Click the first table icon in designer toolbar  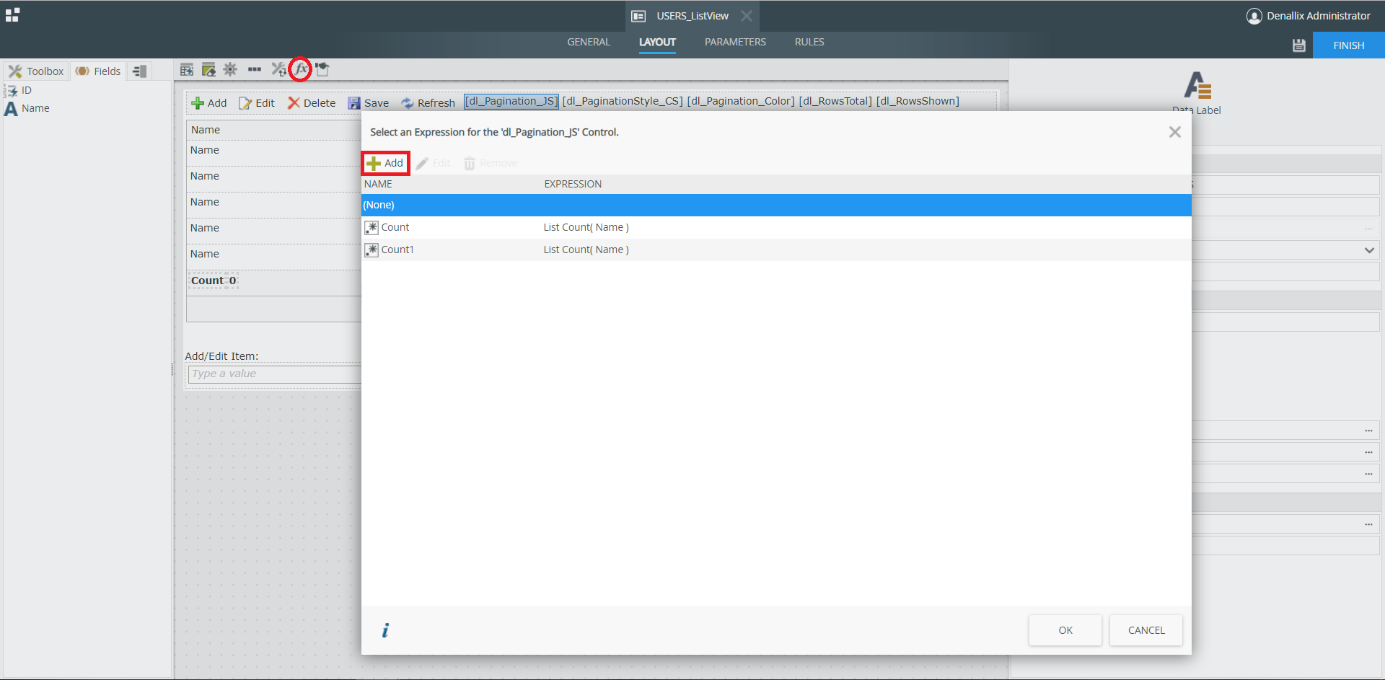pos(186,69)
